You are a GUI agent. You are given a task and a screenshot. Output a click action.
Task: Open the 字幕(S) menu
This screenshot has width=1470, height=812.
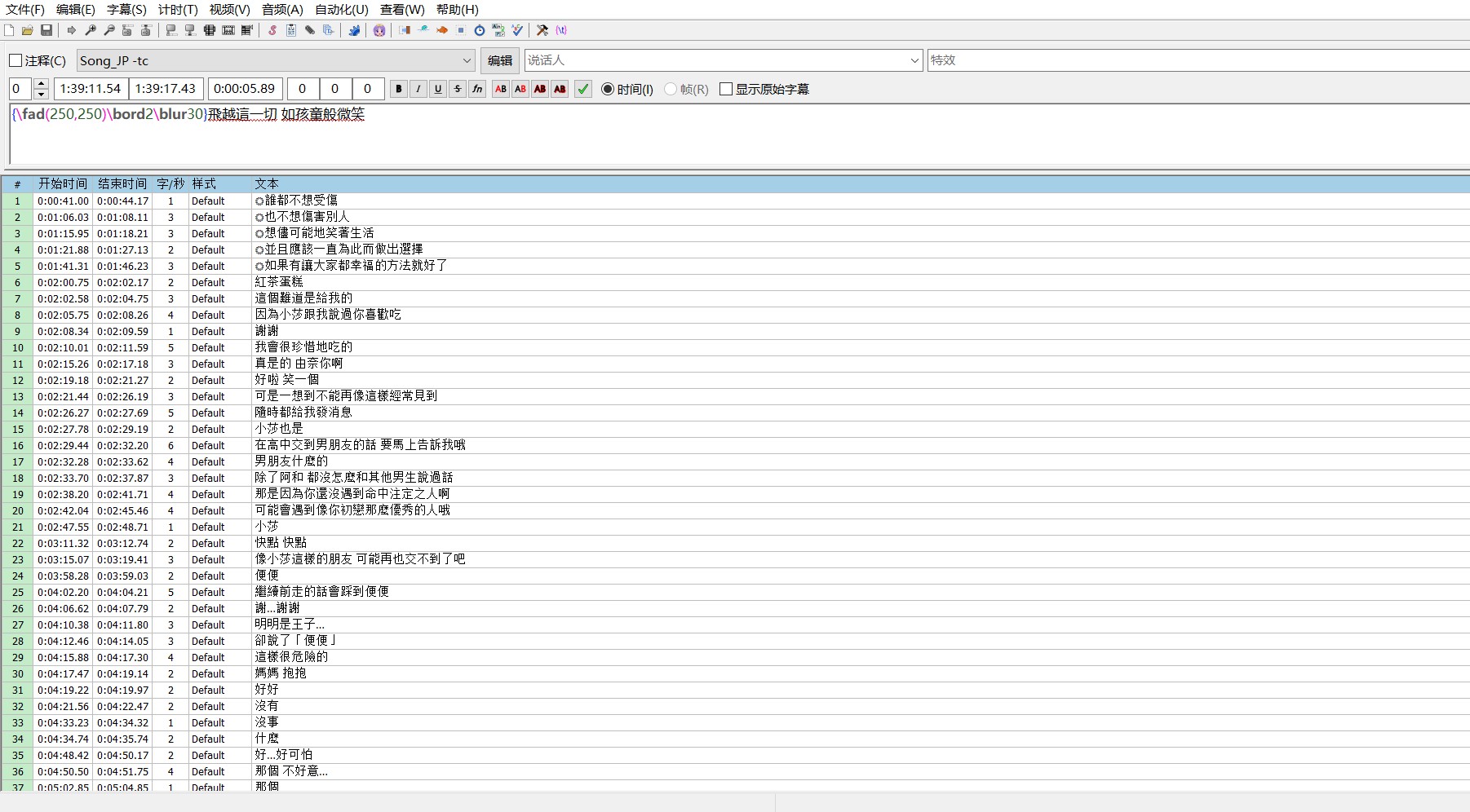click(x=126, y=10)
